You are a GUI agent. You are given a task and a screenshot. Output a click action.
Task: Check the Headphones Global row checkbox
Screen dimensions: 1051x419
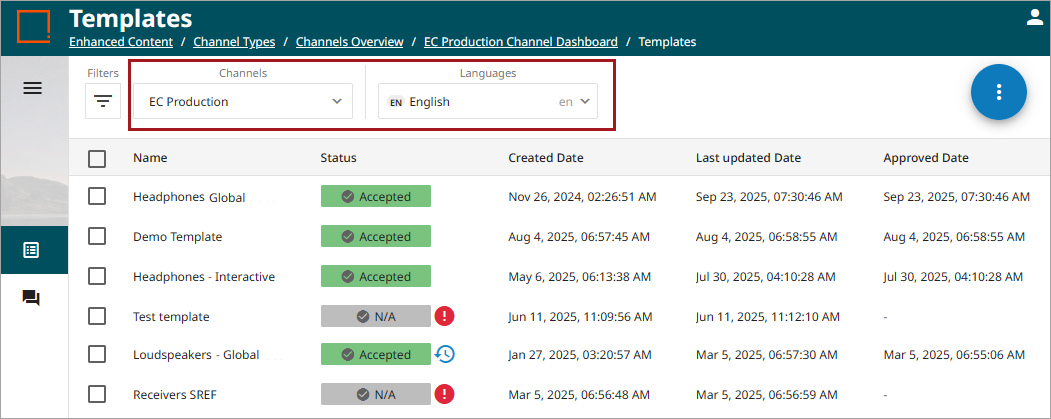97,197
